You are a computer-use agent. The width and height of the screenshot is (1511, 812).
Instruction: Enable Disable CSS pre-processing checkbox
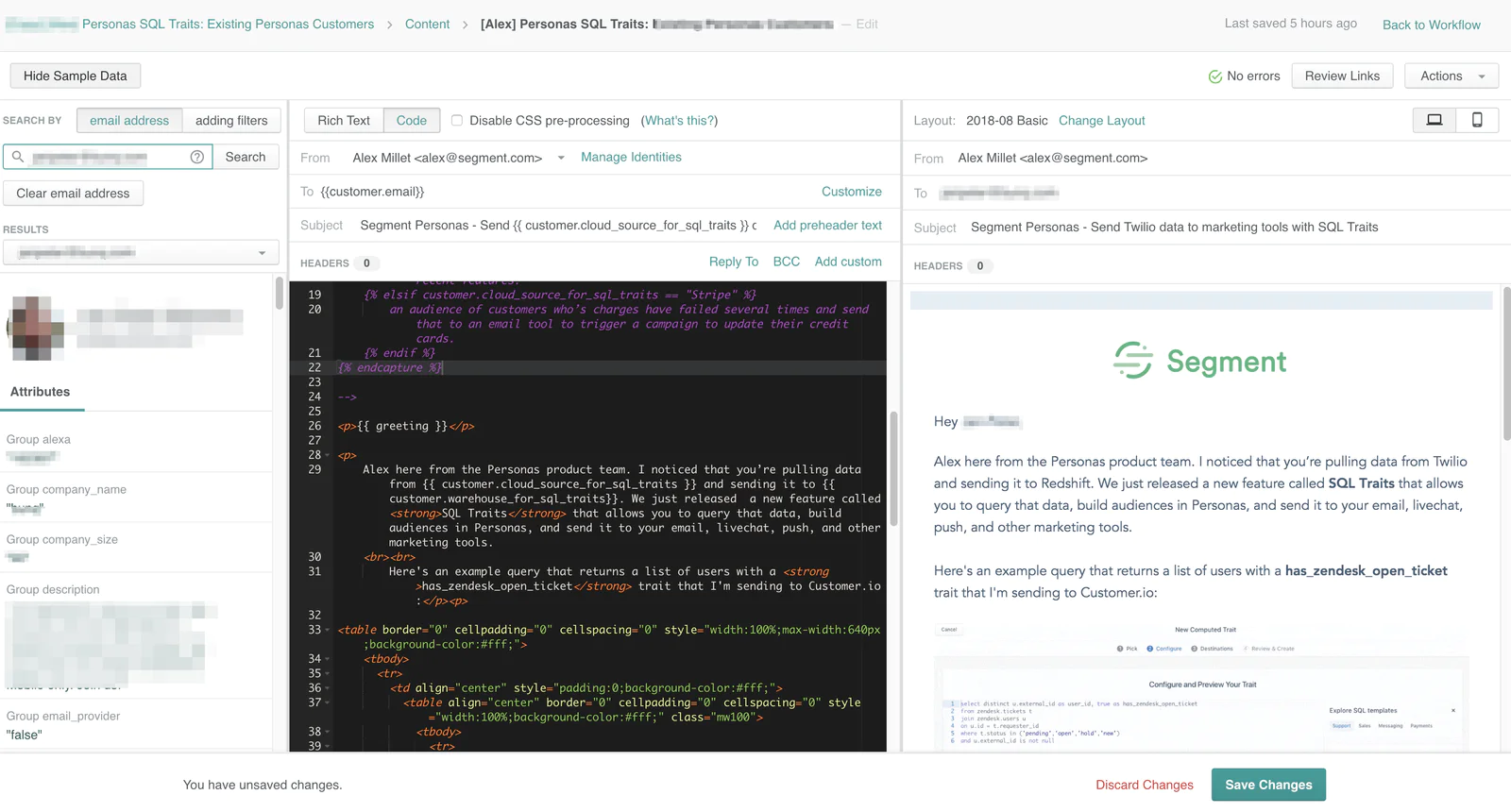tap(457, 121)
